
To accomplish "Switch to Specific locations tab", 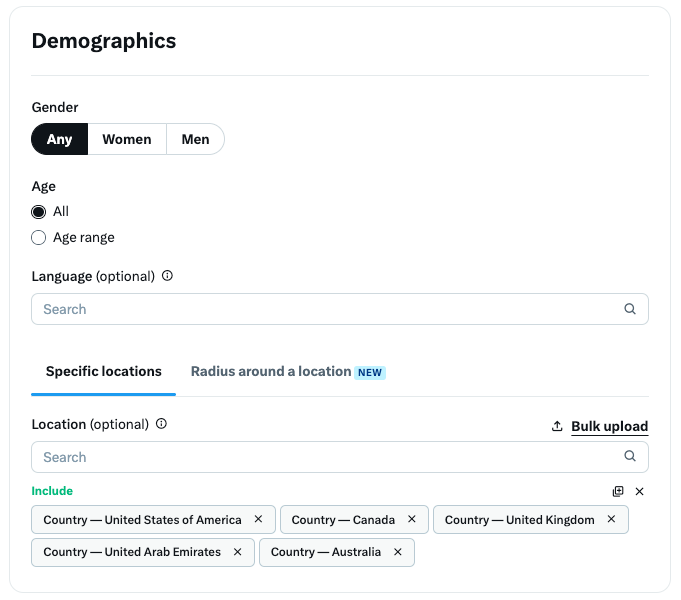I will tap(103, 372).
